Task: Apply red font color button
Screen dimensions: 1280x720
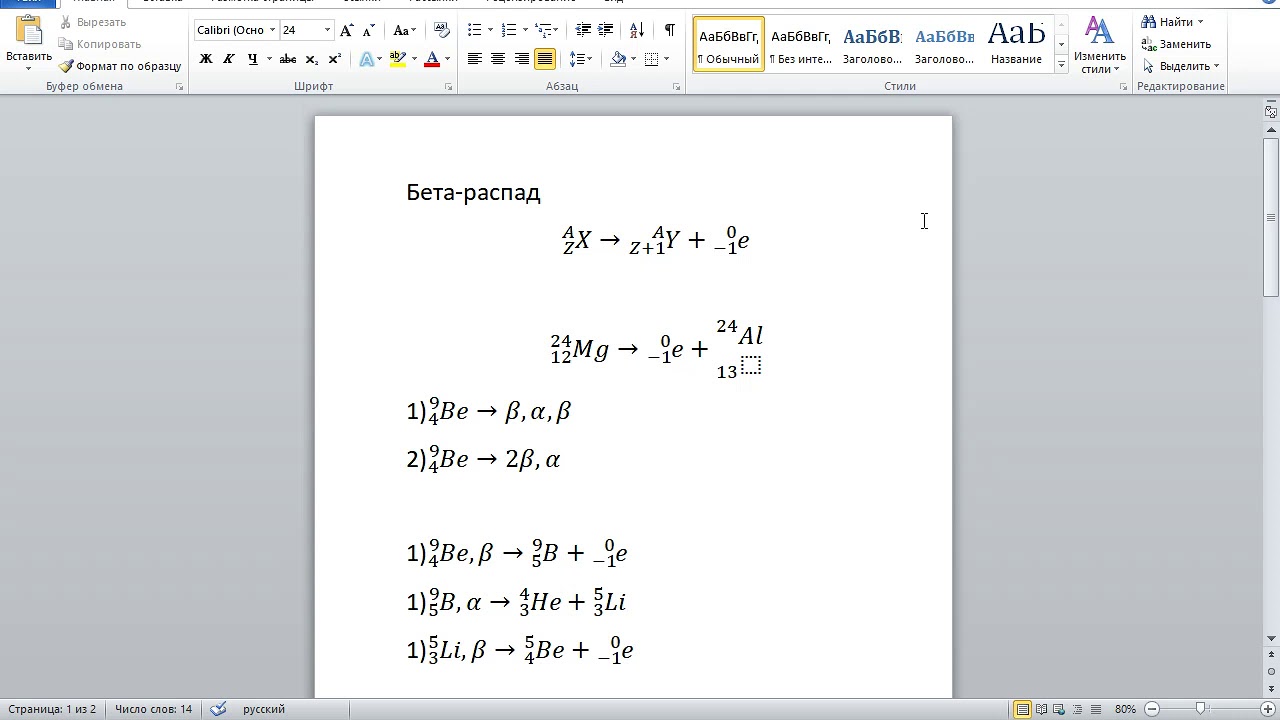Action: click(x=432, y=59)
